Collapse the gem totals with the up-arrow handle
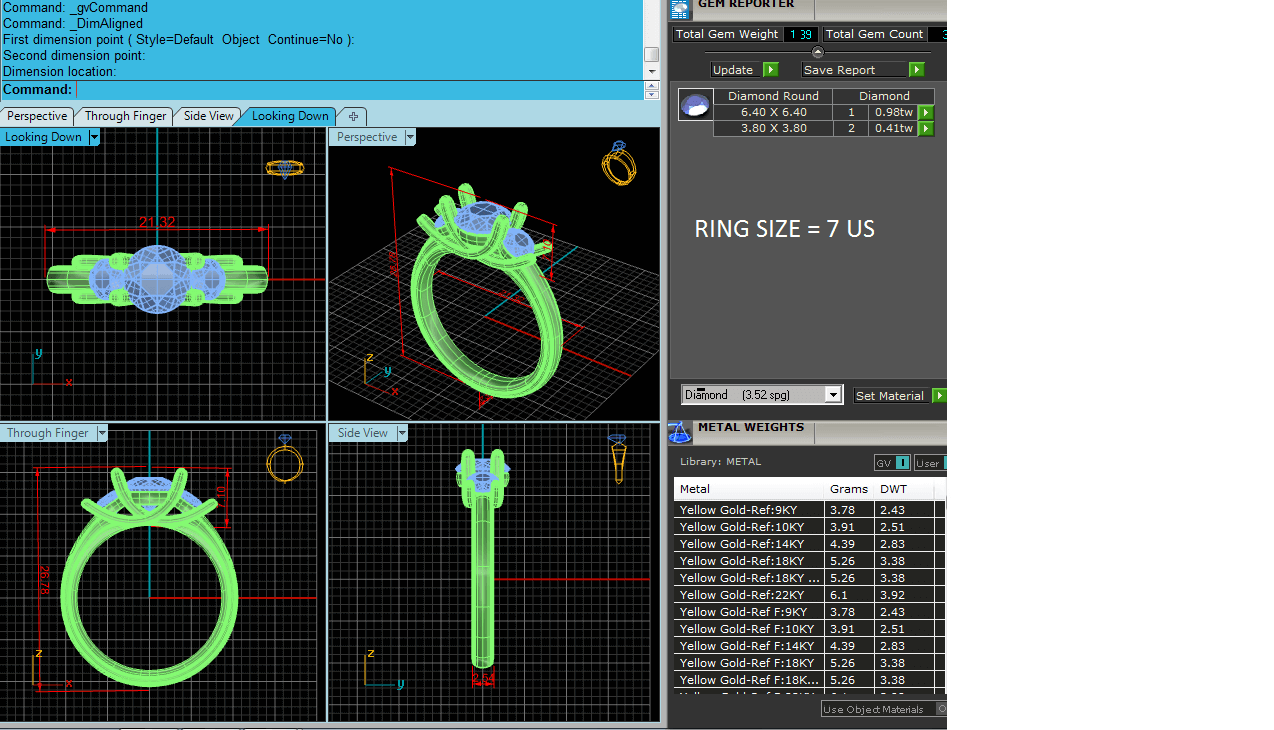Screen dimensions: 1274x730 point(818,53)
